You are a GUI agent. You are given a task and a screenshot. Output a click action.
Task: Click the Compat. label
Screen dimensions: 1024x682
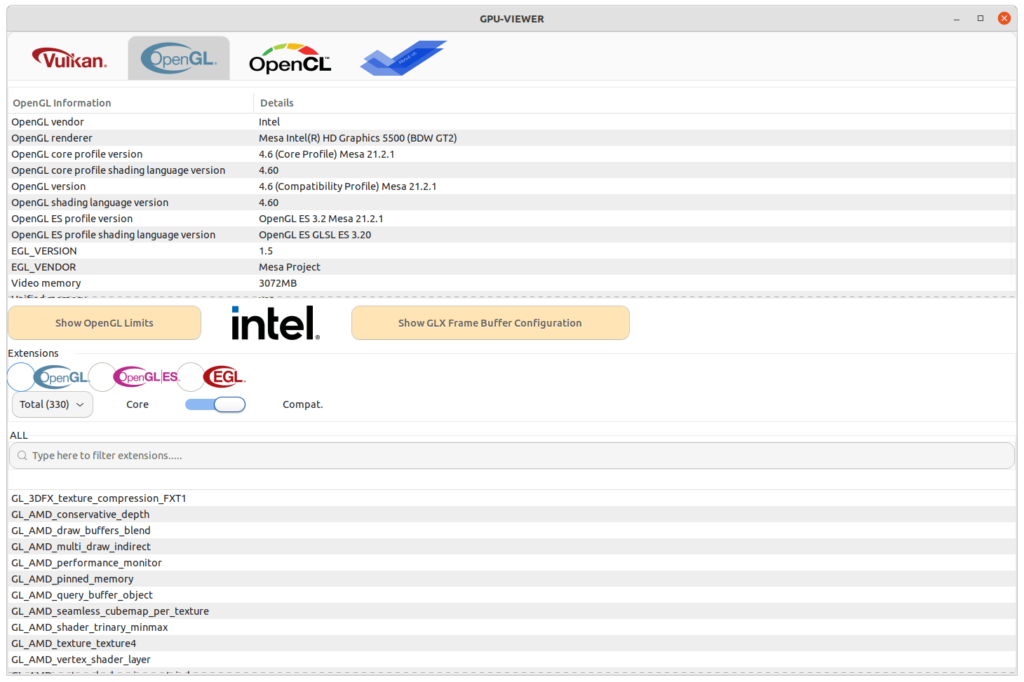(x=302, y=404)
